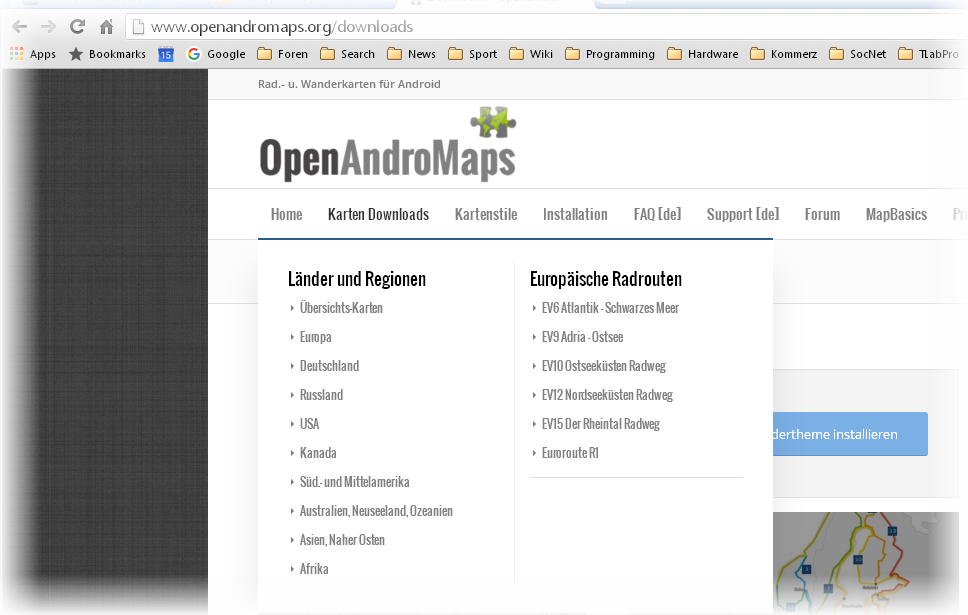Select Übersichts-Karten in the dropdown
This screenshot has height=615, width=968.
click(x=341, y=308)
